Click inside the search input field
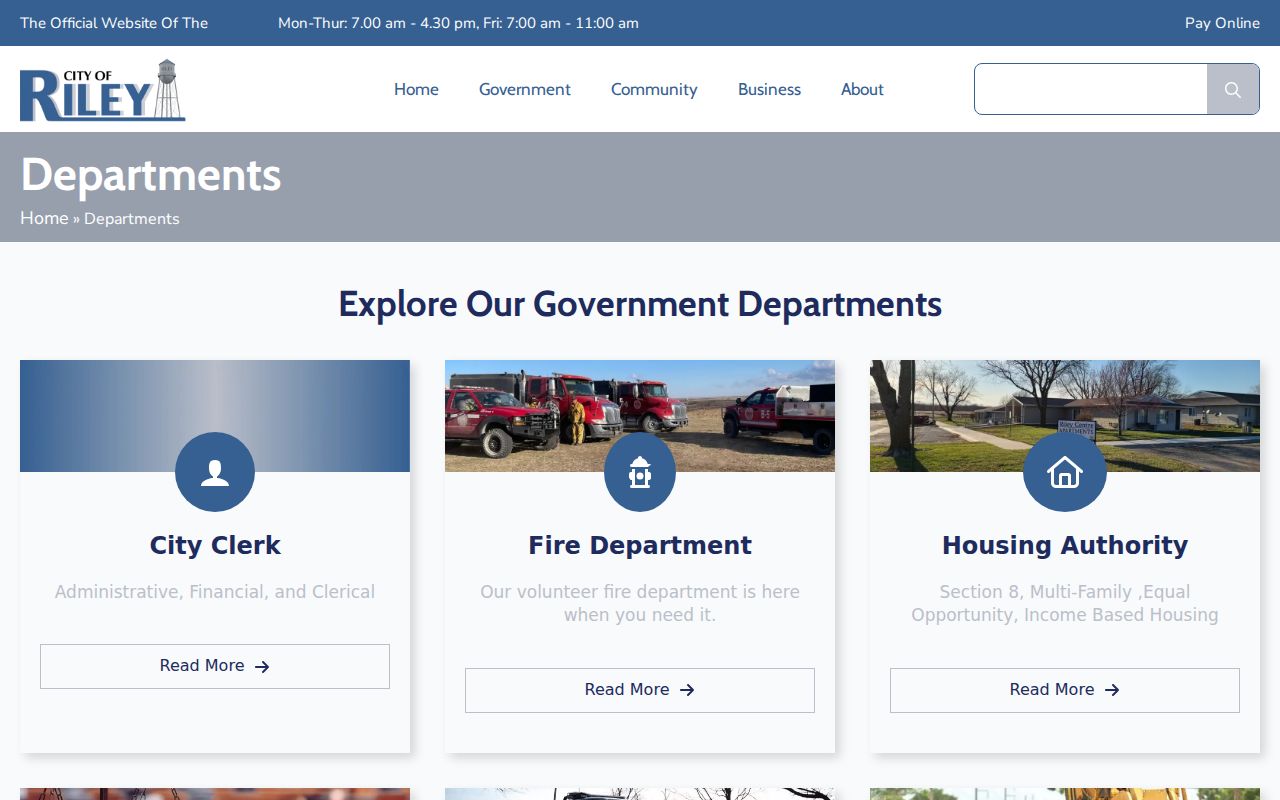The height and width of the screenshot is (800, 1280). (1091, 90)
